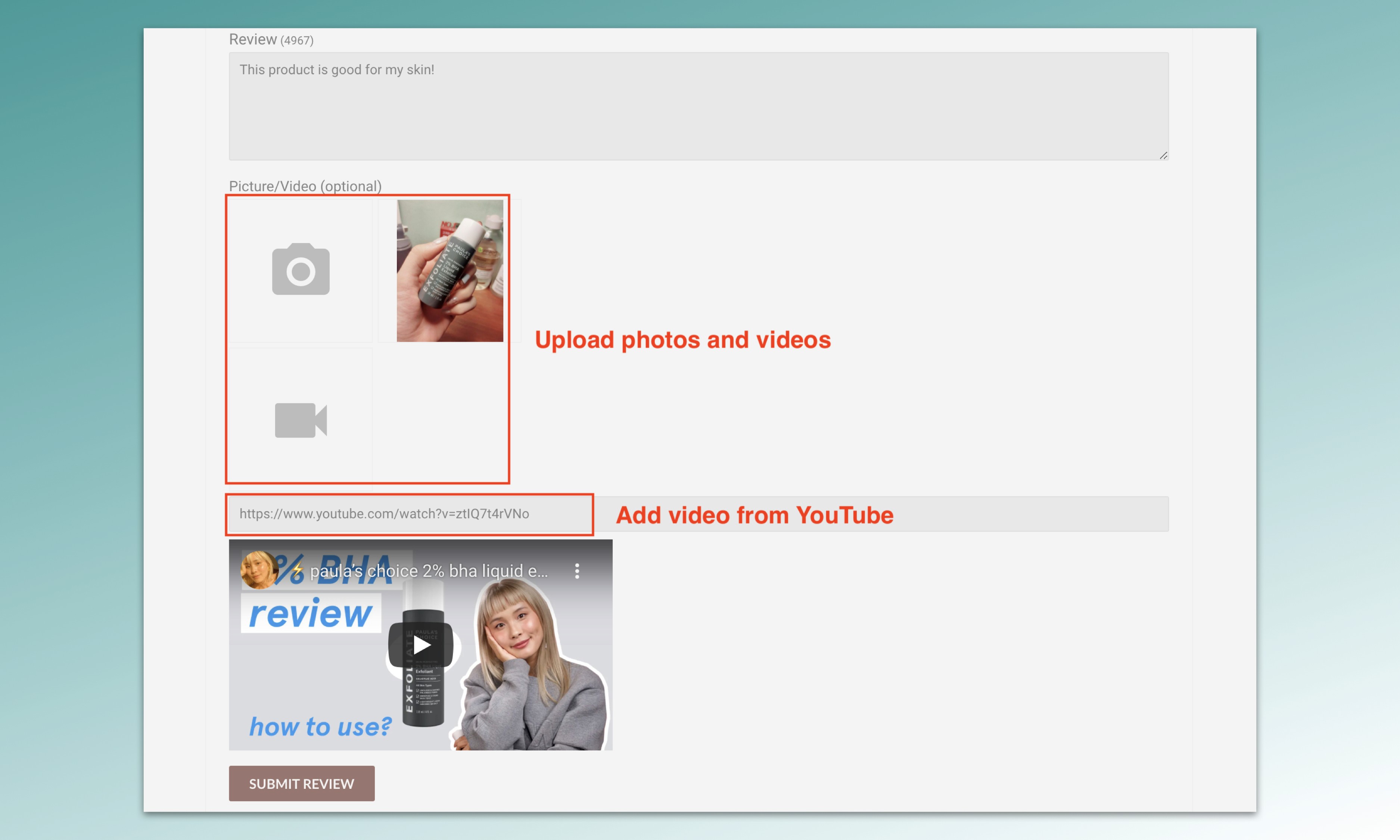1400x840 pixels.
Task: Click the 'how to use?' text in thumbnail
Action: [x=320, y=726]
